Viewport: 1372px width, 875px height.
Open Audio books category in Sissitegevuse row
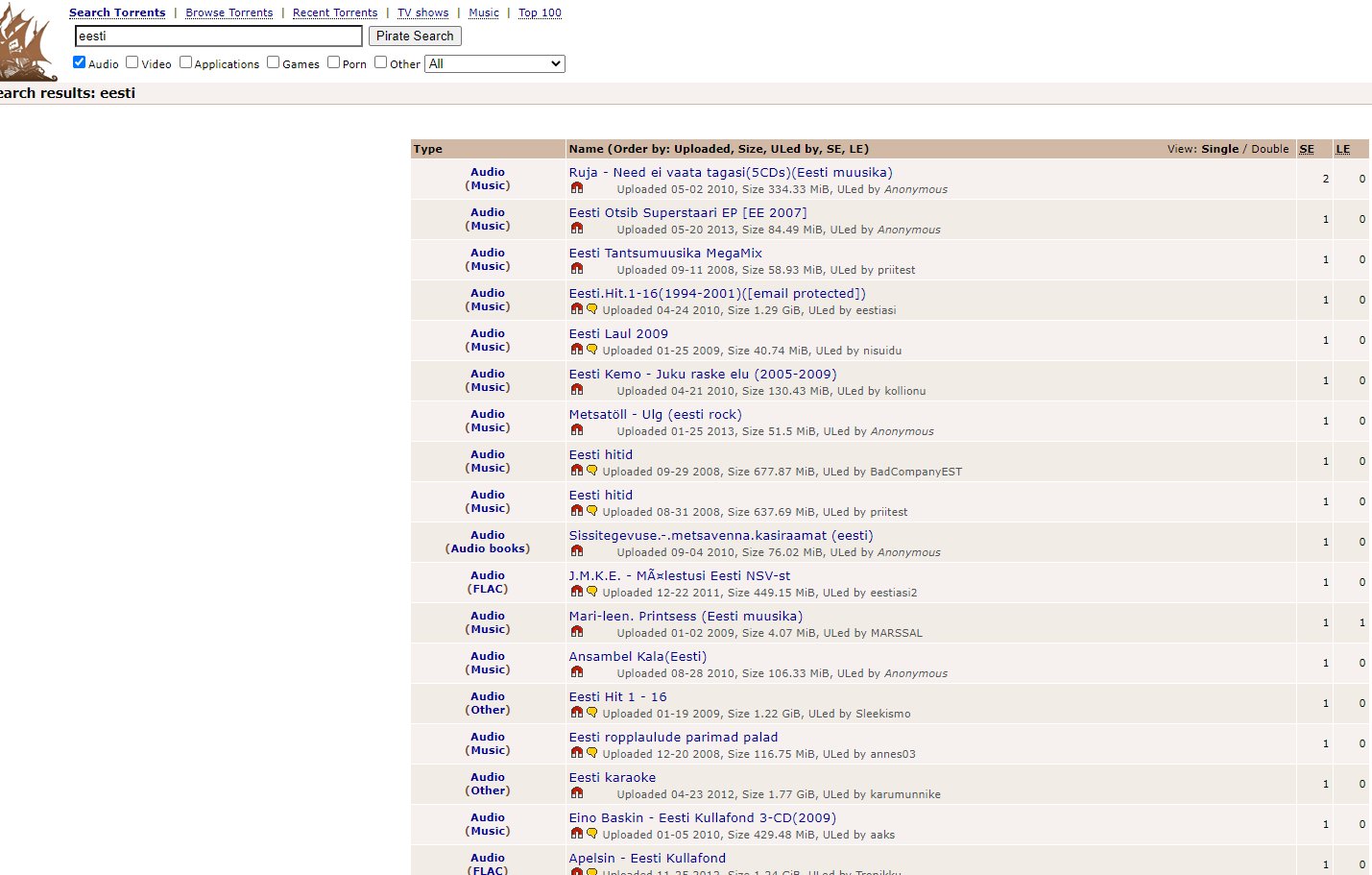[x=488, y=548]
